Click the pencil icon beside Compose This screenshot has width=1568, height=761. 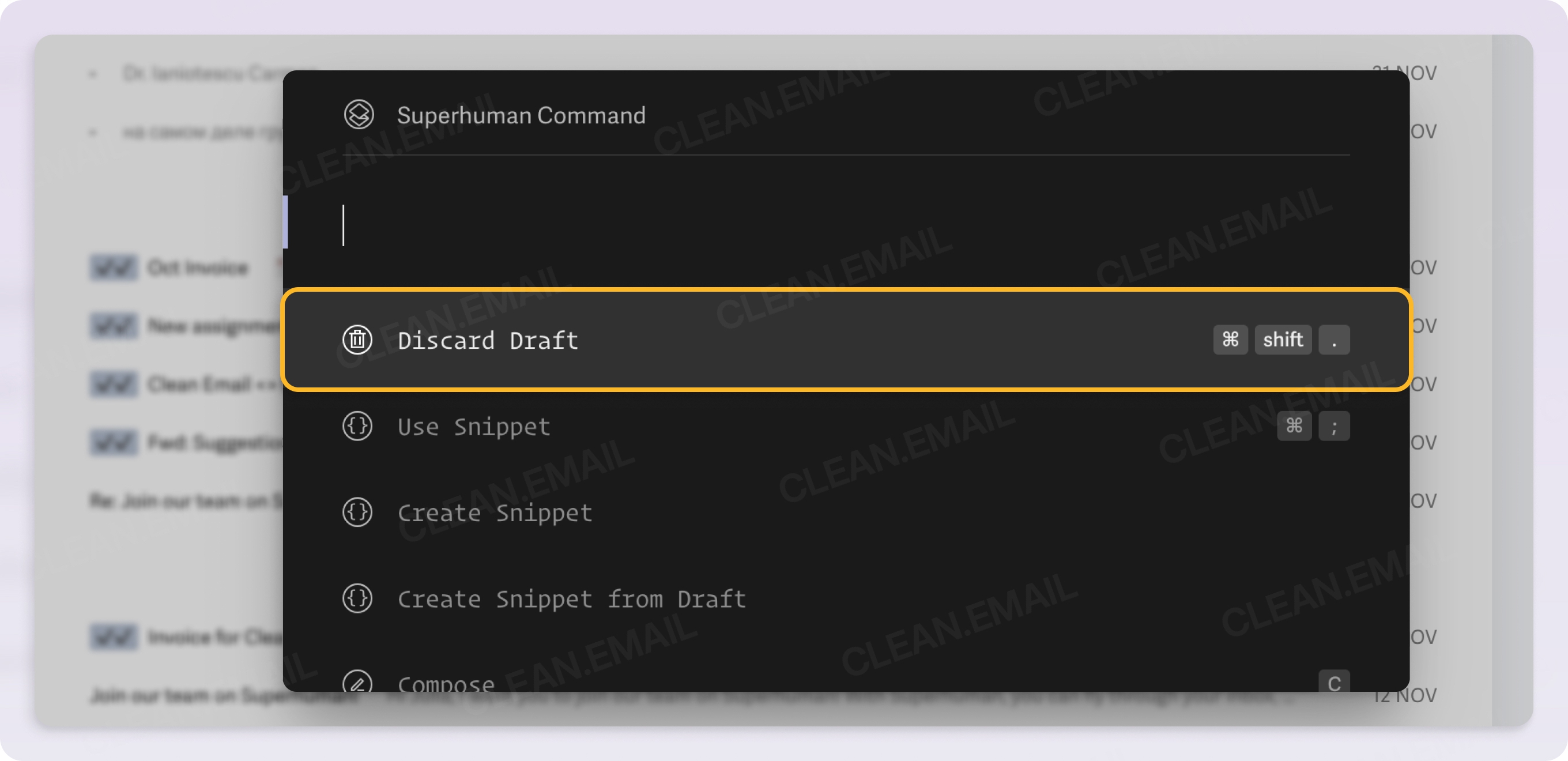pos(357,683)
